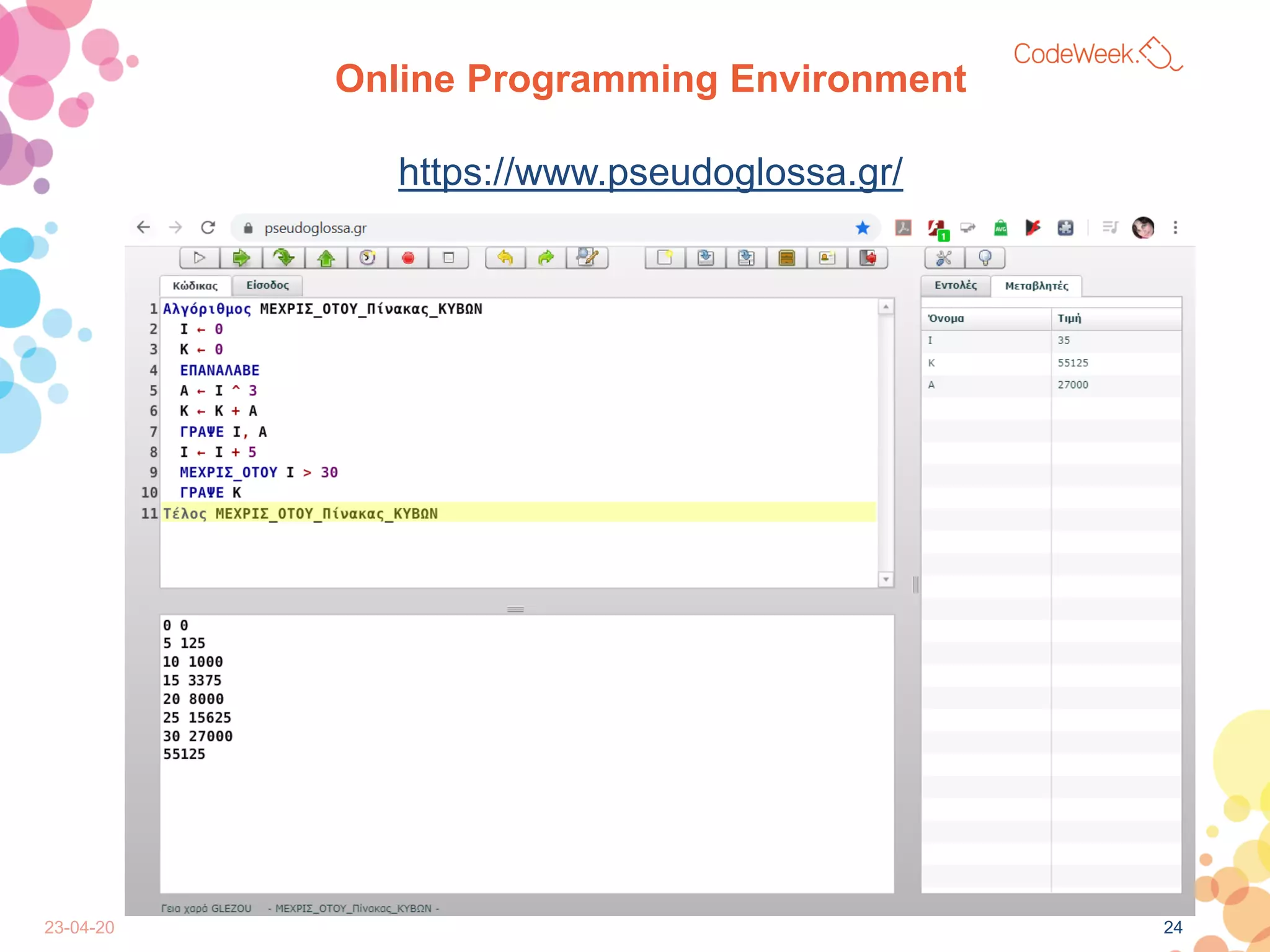This screenshot has width=1270, height=952.
Task: Open the https://www.pseudoglossa.gr/ hyperlink
Action: 651,172
